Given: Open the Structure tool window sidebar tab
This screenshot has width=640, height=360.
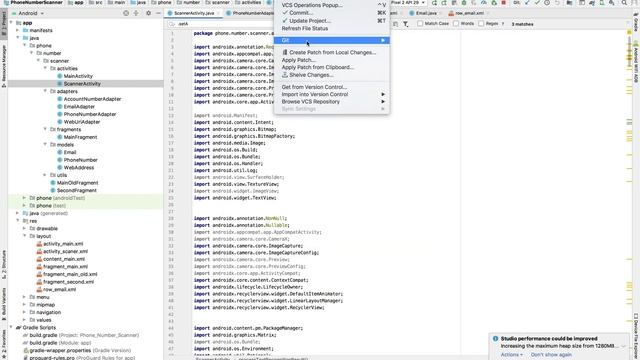Looking at the screenshot, I should [x=4, y=264].
